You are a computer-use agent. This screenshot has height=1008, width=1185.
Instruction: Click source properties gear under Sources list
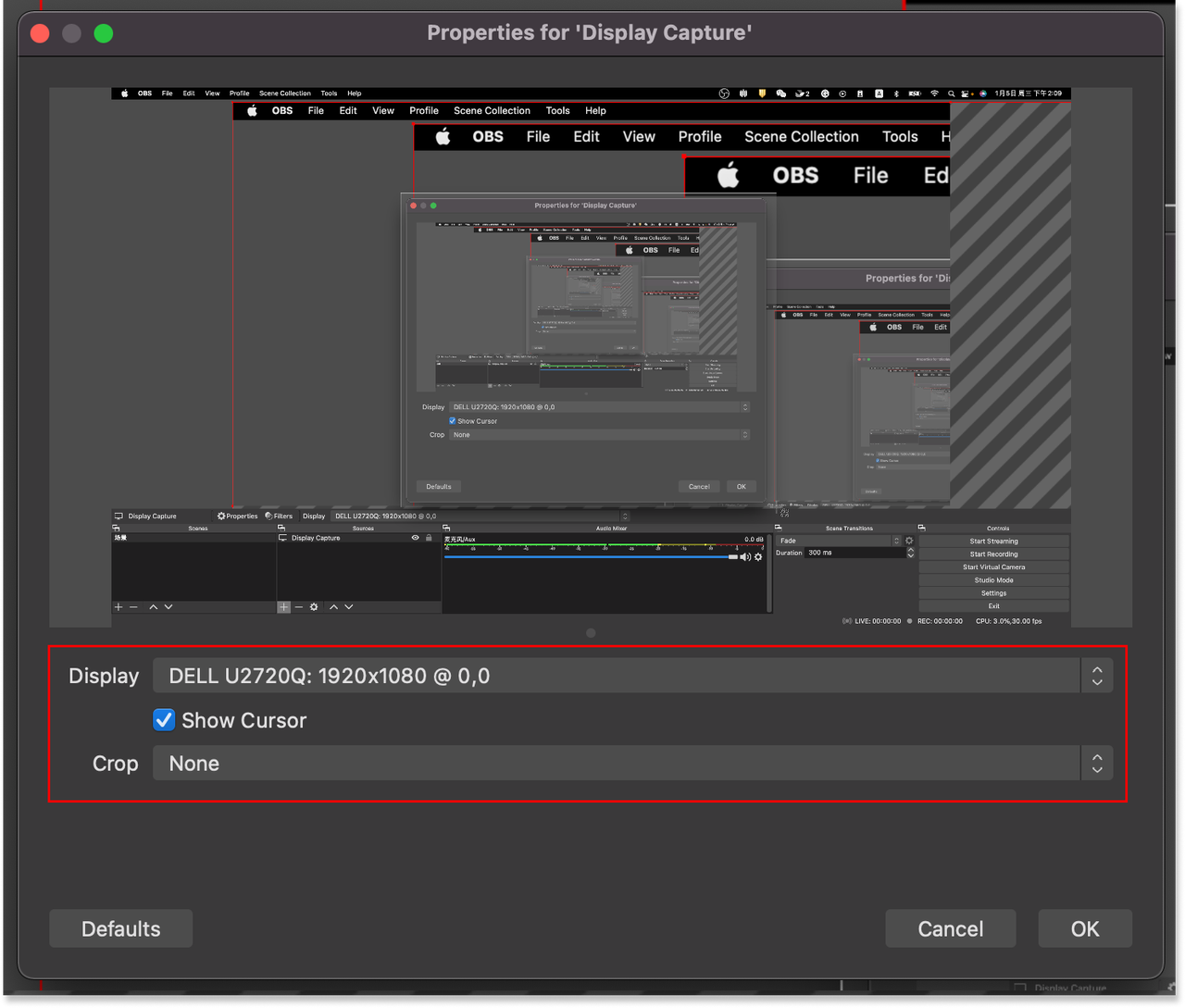click(x=314, y=607)
